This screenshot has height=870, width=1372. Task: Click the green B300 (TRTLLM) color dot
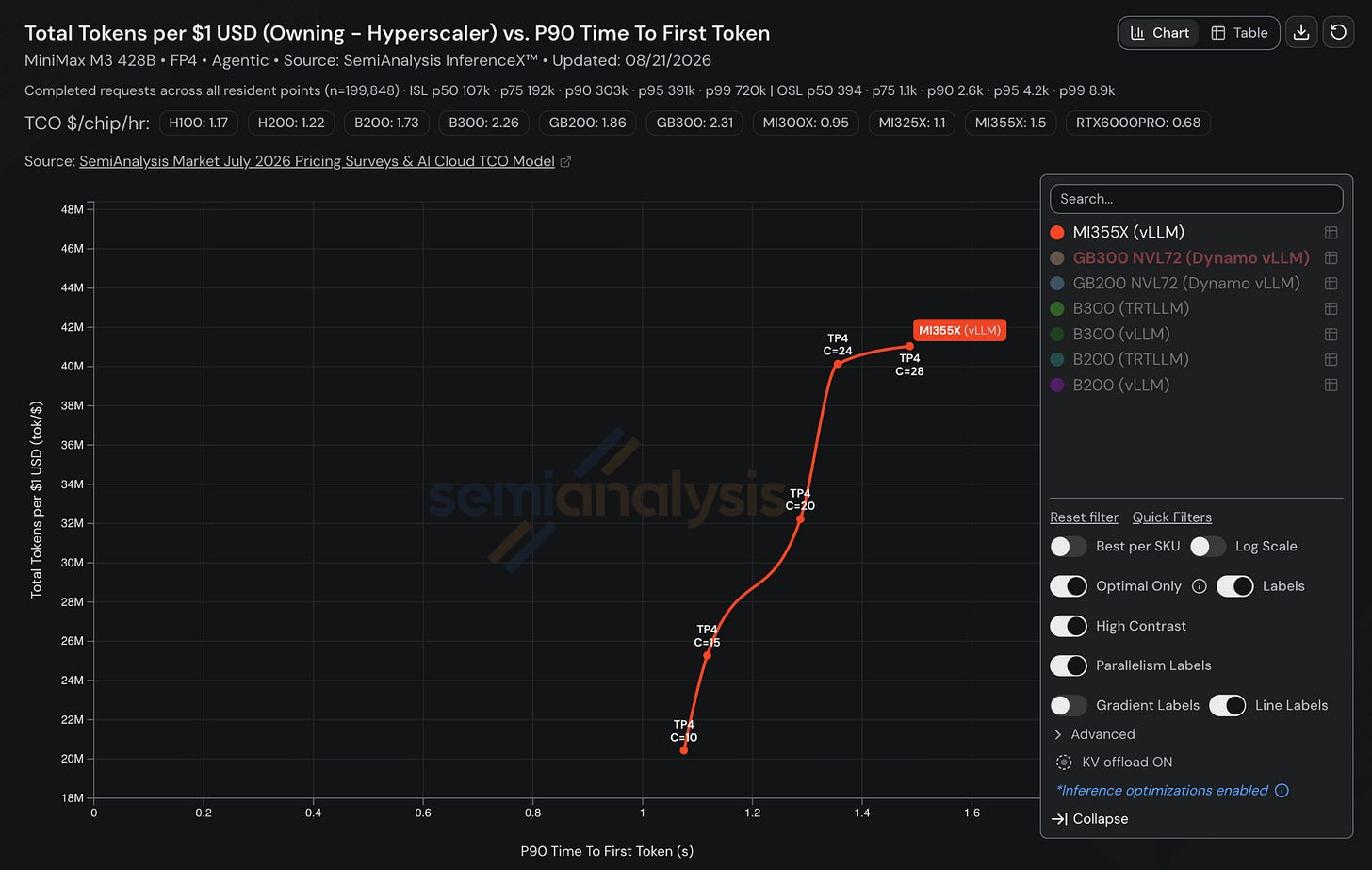(x=1057, y=308)
